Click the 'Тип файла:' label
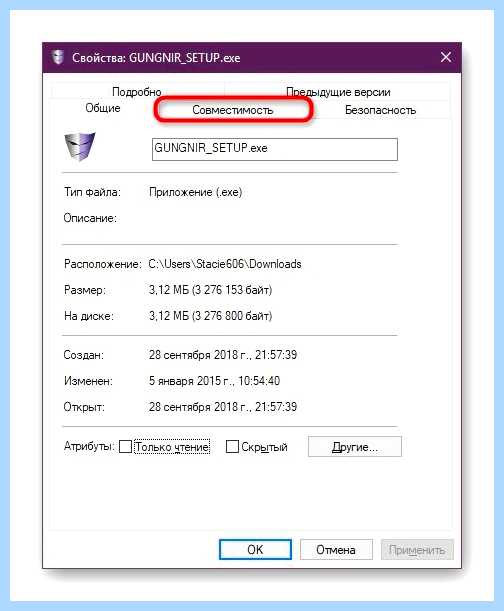504x611 pixels. [x=92, y=192]
